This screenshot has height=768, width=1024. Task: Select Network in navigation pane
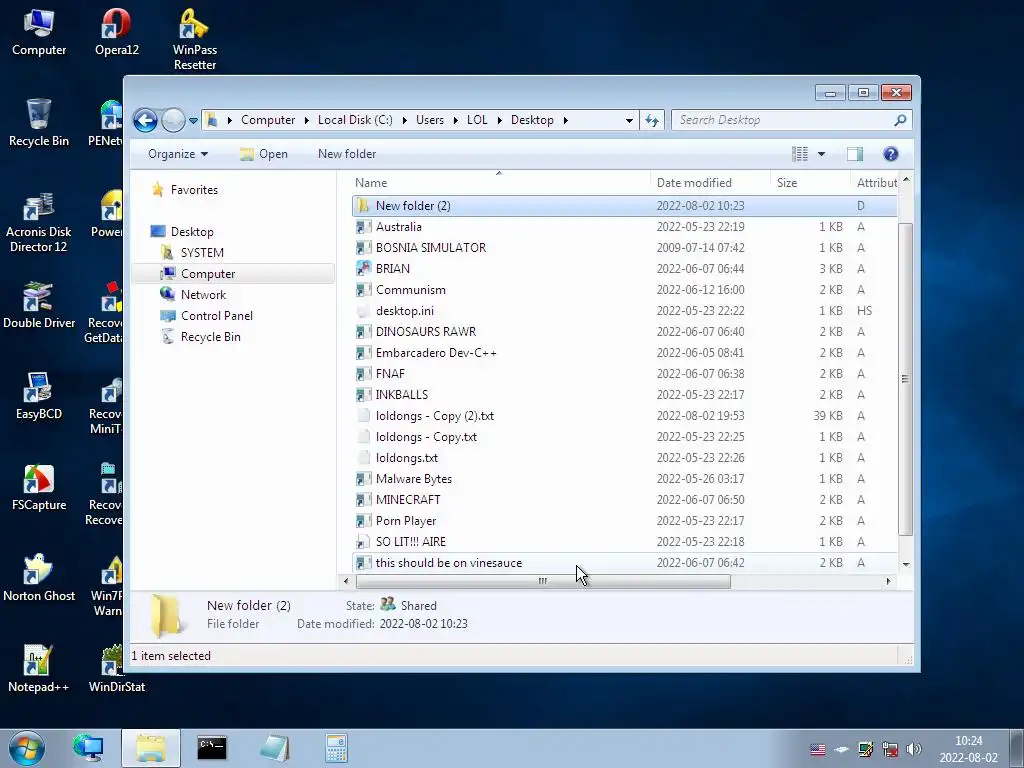pos(203,295)
